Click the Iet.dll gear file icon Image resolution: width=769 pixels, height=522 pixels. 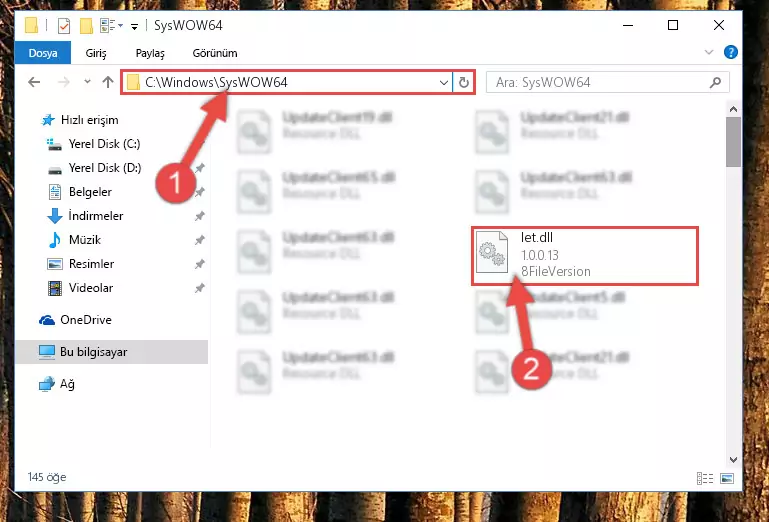tap(492, 252)
